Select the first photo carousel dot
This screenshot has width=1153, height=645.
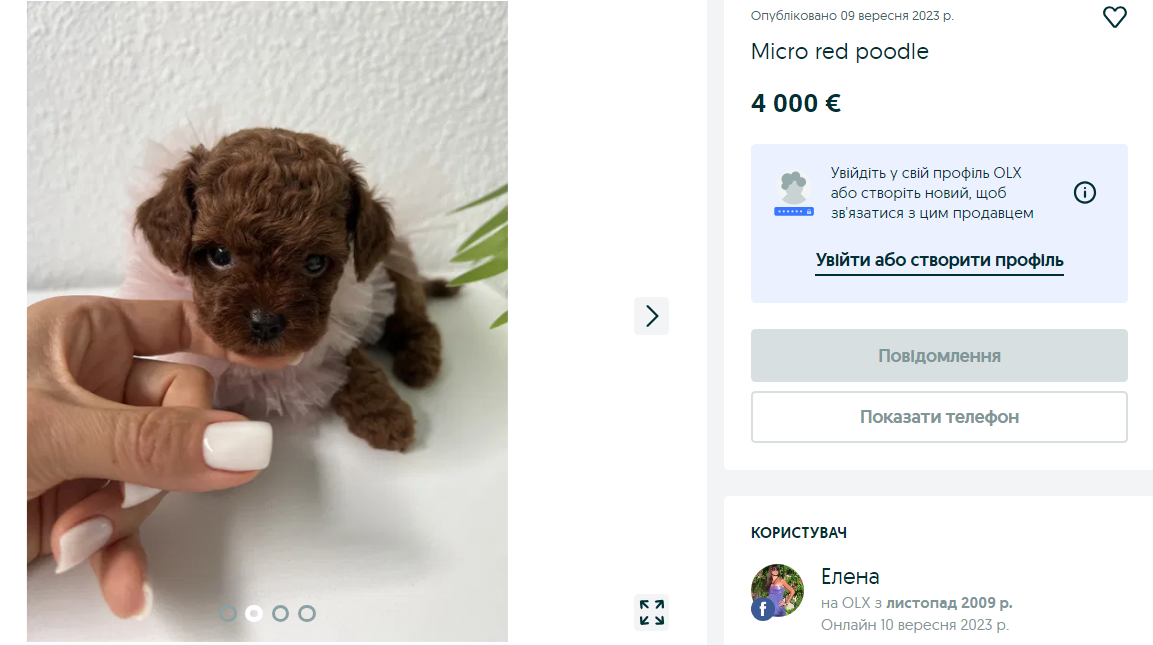coord(228,613)
